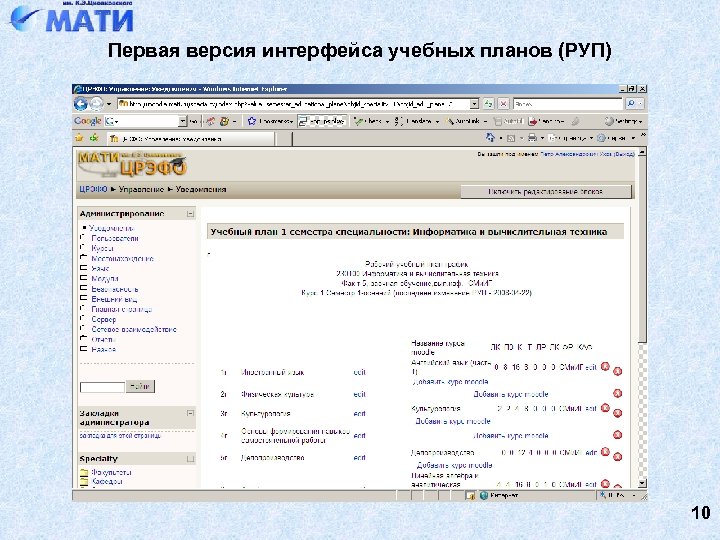Image resolution: width=720 pixels, height=540 pixels.
Task: Collapse the Администрирование block
Action: point(190,214)
